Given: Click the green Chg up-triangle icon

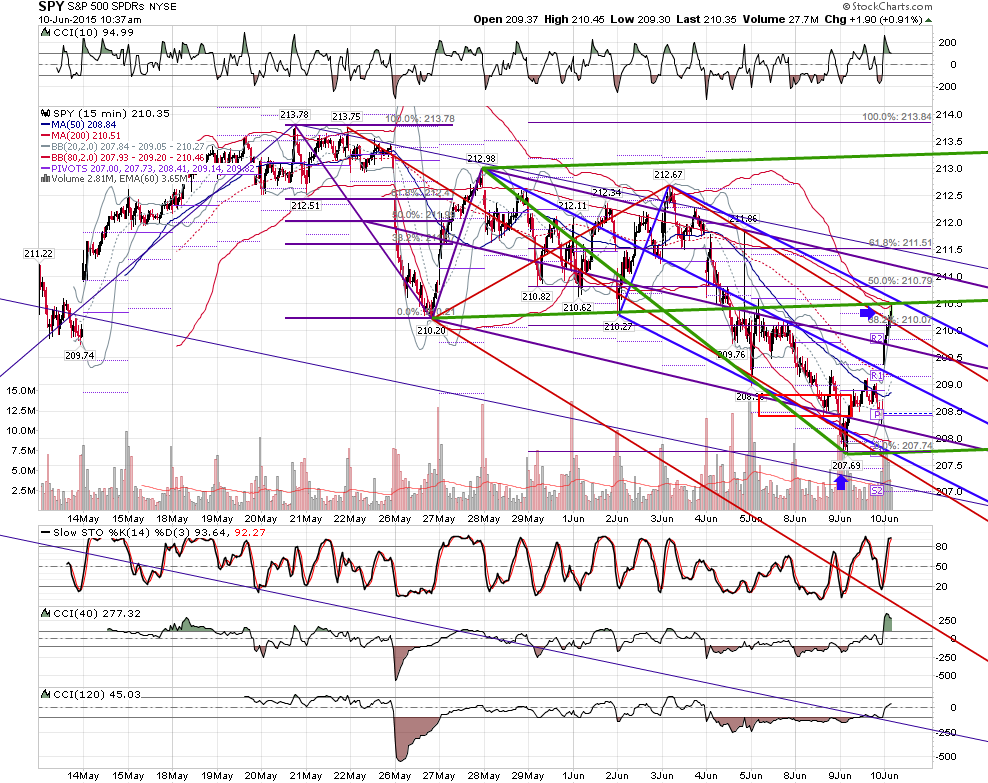Looking at the screenshot, I should point(929,20).
